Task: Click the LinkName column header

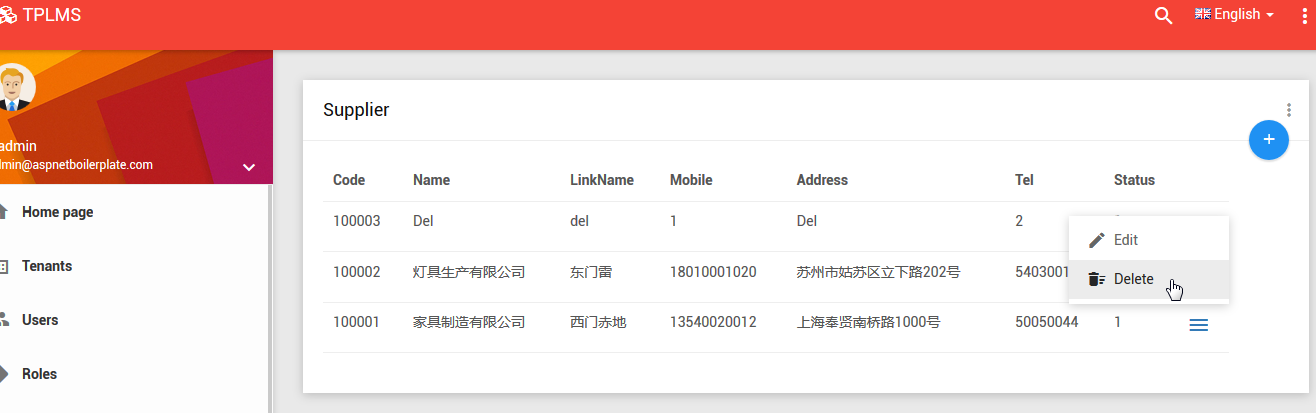Action: point(602,180)
